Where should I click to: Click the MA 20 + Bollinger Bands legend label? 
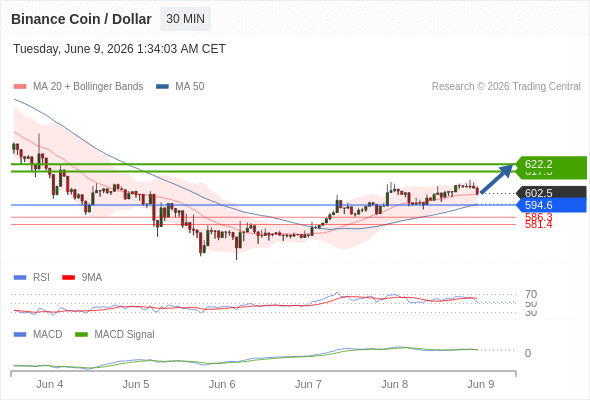pyautogui.click(x=88, y=87)
